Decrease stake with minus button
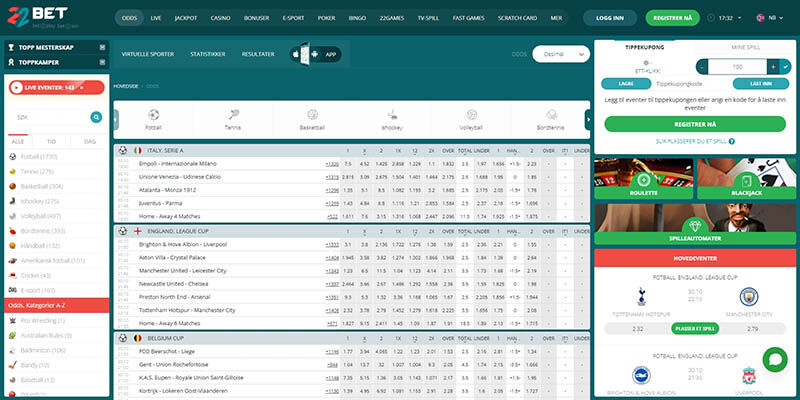The width and height of the screenshot is (800, 400). pyautogui.click(x=702, y=66)
